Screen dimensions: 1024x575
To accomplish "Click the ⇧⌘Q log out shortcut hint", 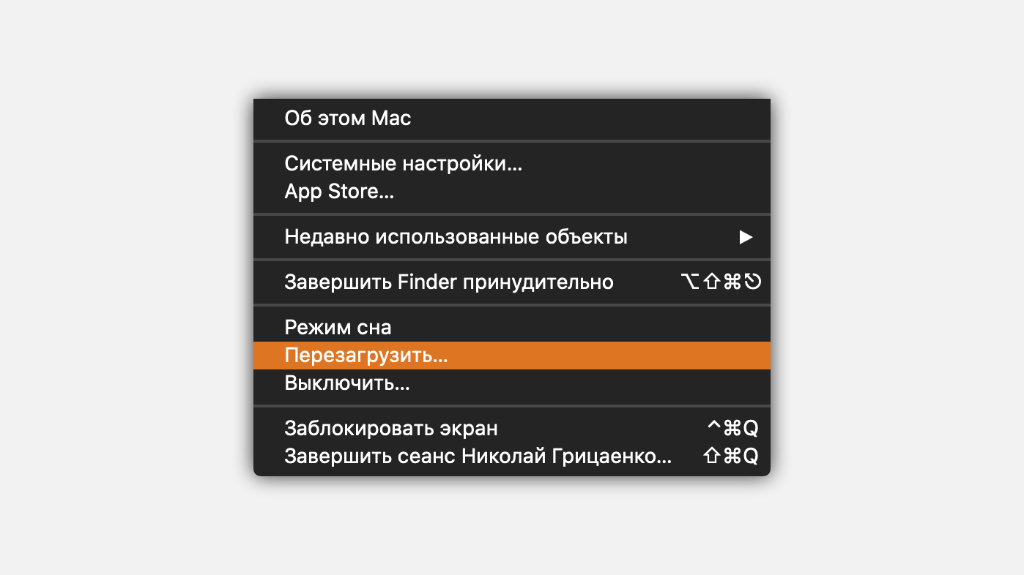I will pos(731,457).
